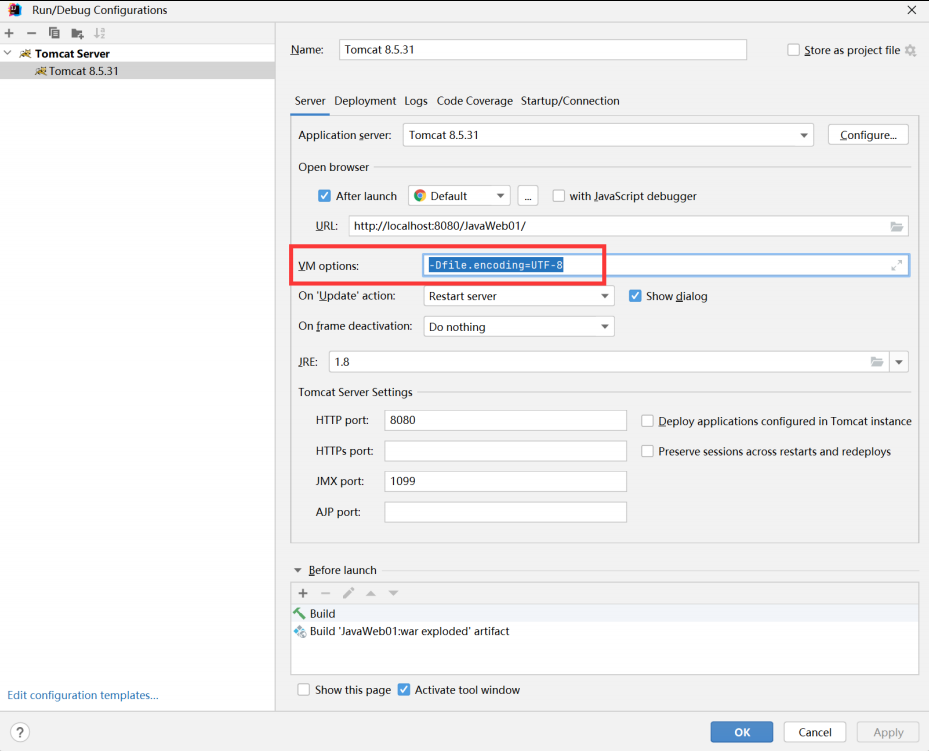Click JMX port field 1099

pyautogui.click(x=505, y=482)
